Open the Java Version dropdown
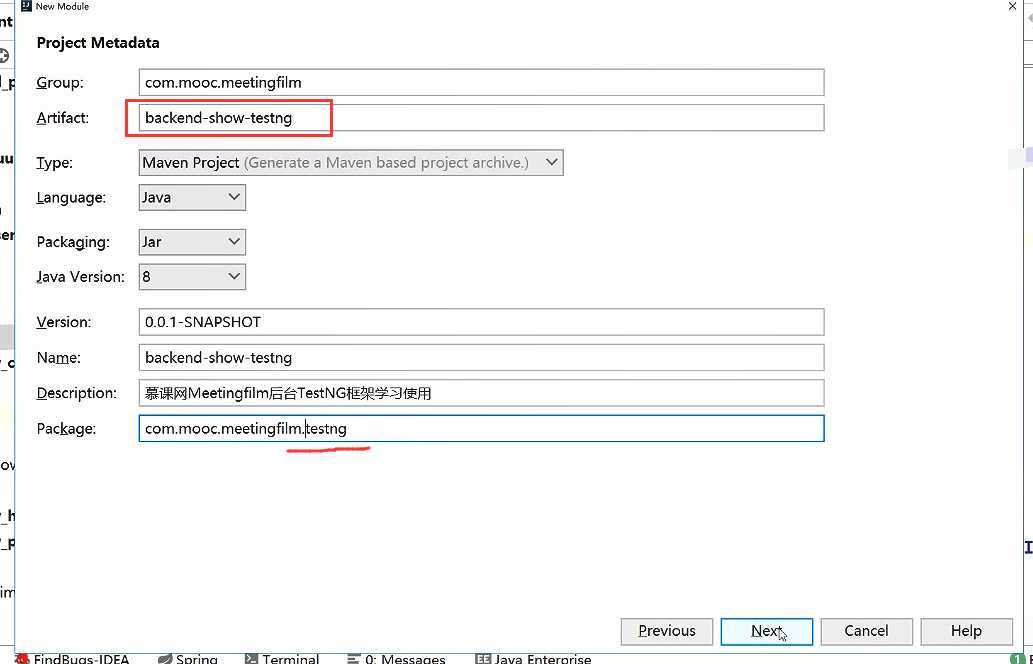 coord(192,277)
